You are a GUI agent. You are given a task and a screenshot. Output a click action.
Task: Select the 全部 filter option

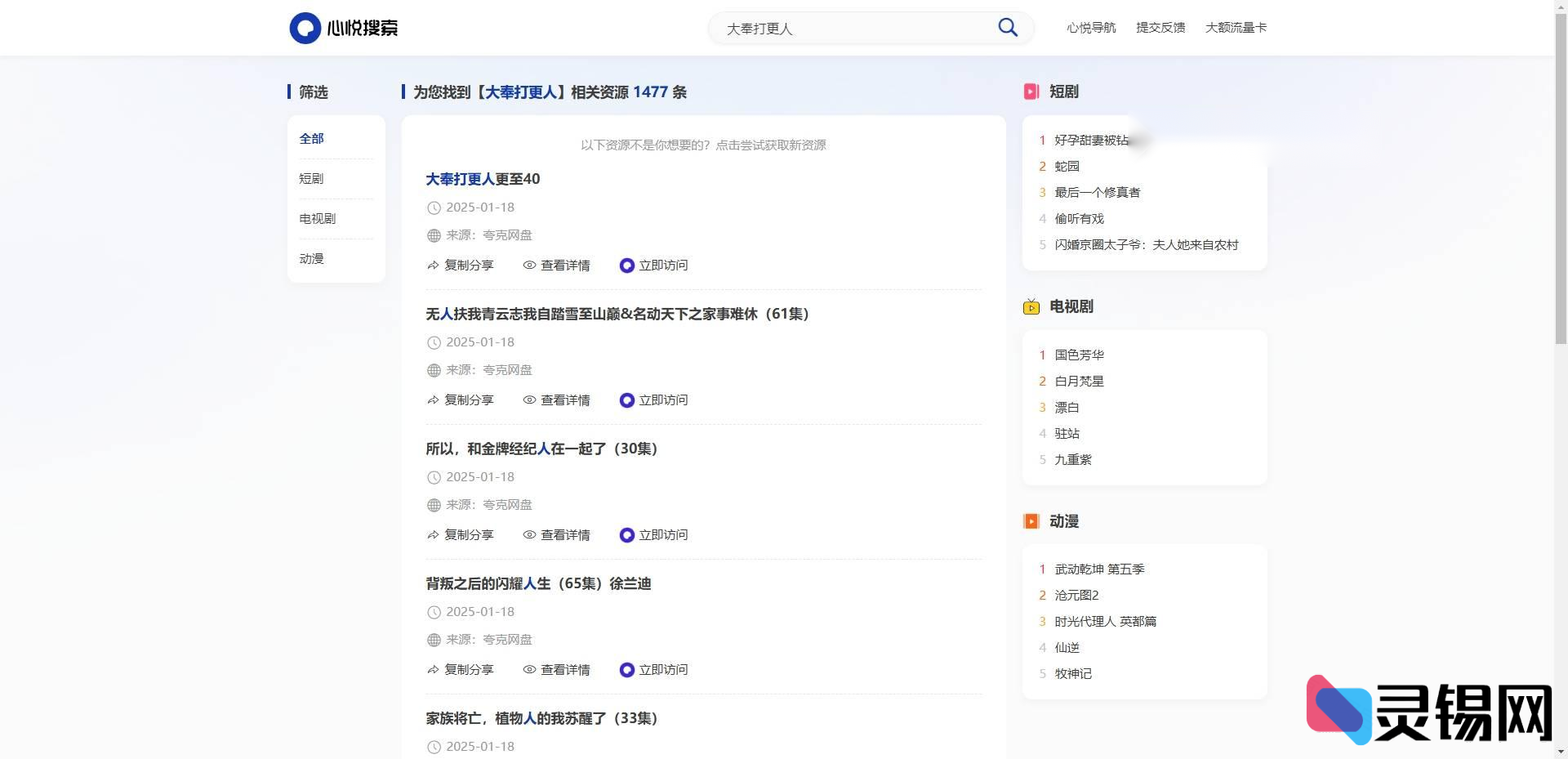(x=311, y=138)
